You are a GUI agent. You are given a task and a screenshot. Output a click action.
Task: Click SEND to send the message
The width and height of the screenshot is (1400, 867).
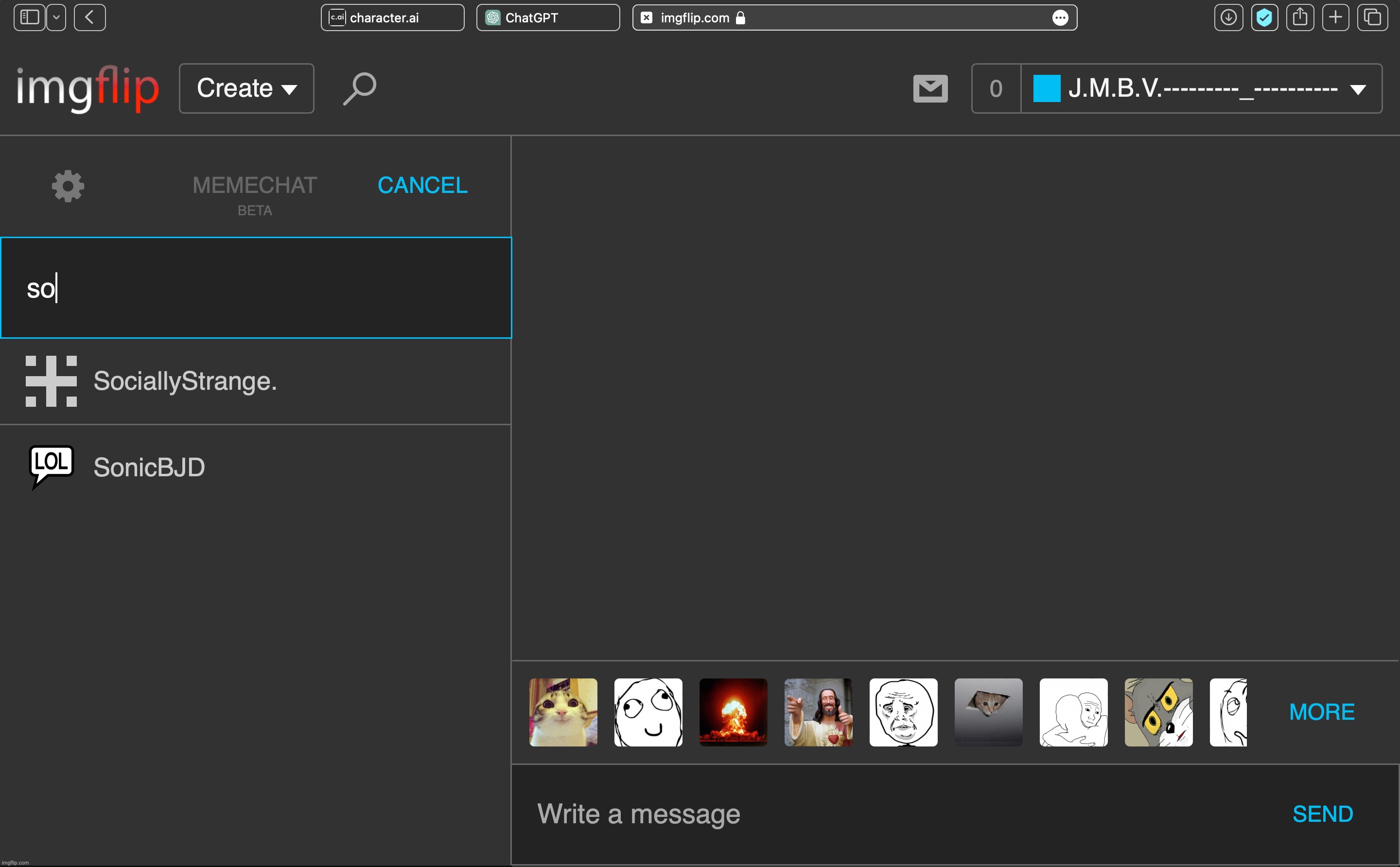point(1322,814)
